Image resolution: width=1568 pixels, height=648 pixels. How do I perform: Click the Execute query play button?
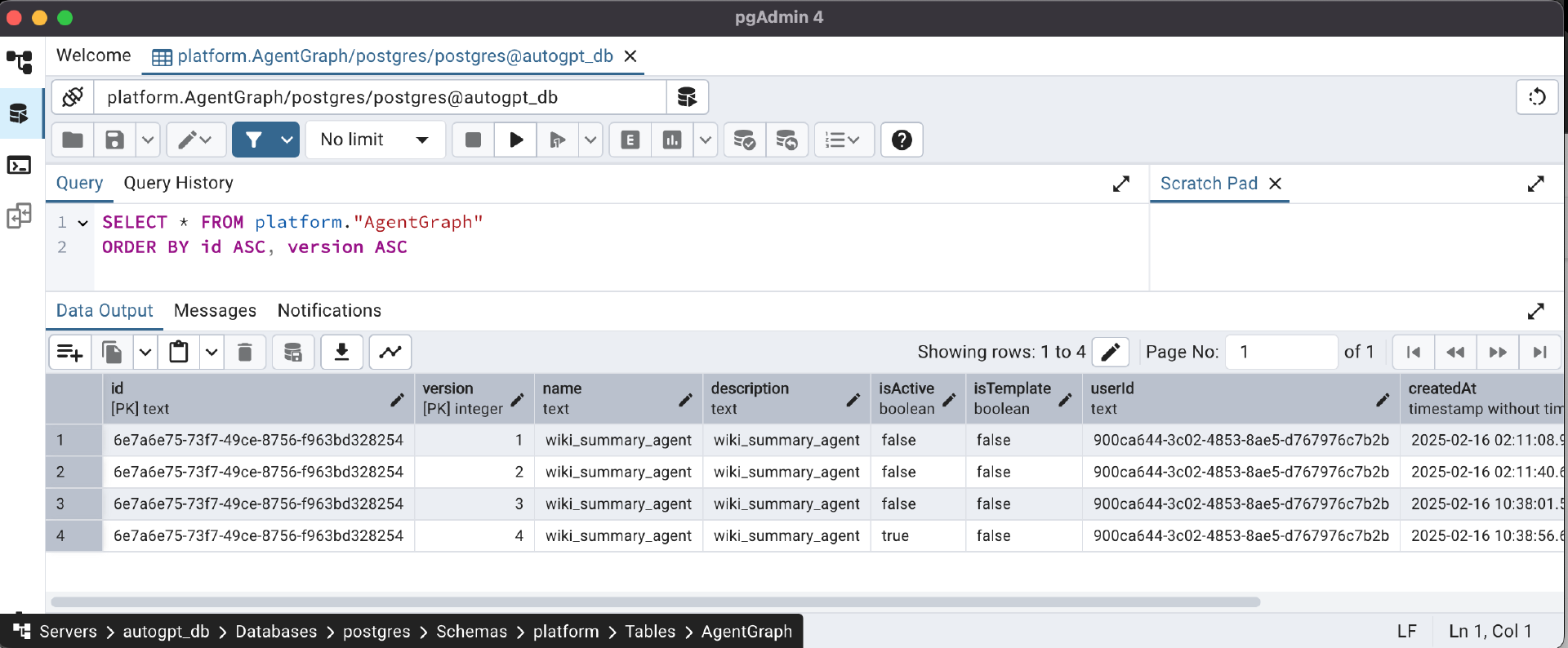tap(515, 140)
